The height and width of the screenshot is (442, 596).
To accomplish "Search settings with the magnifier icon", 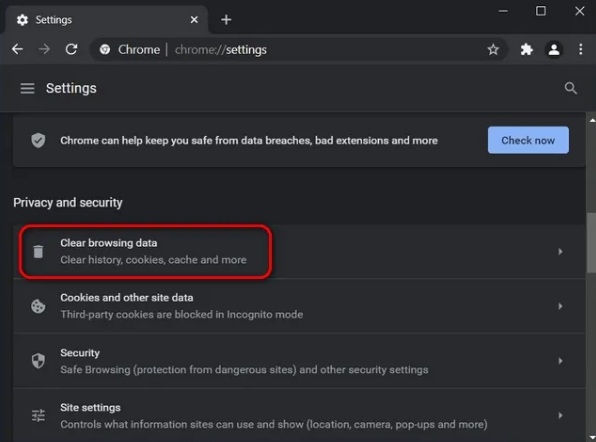I will [x=571, y=88].
